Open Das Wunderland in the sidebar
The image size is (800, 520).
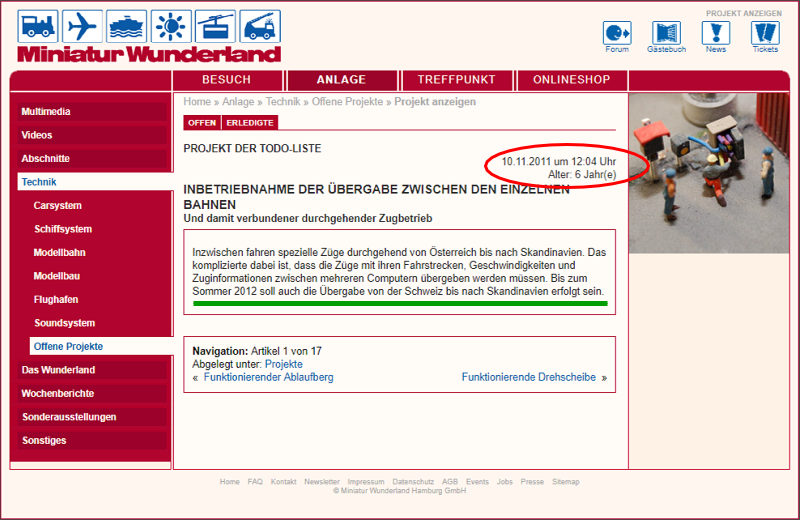(92, 370)
